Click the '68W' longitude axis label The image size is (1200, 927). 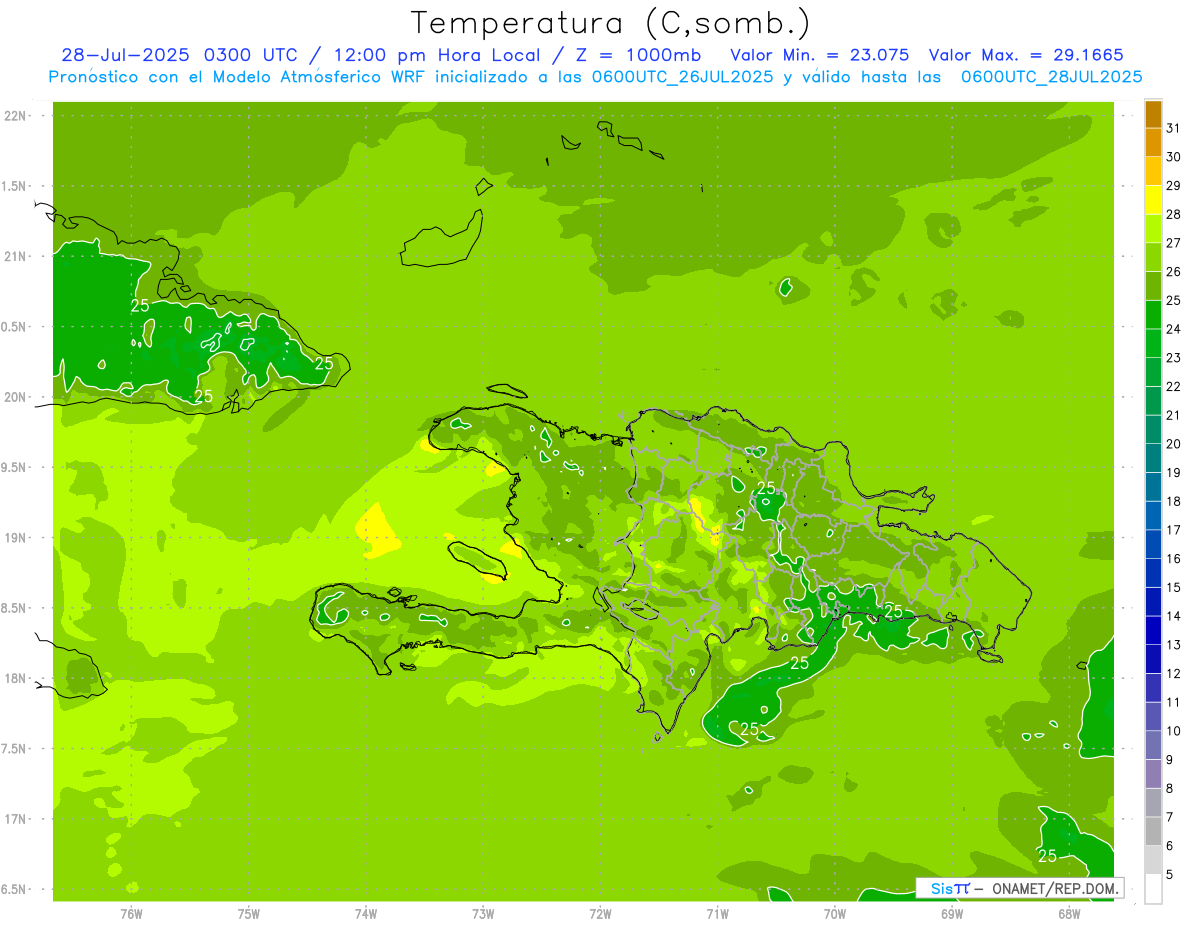1068,914
